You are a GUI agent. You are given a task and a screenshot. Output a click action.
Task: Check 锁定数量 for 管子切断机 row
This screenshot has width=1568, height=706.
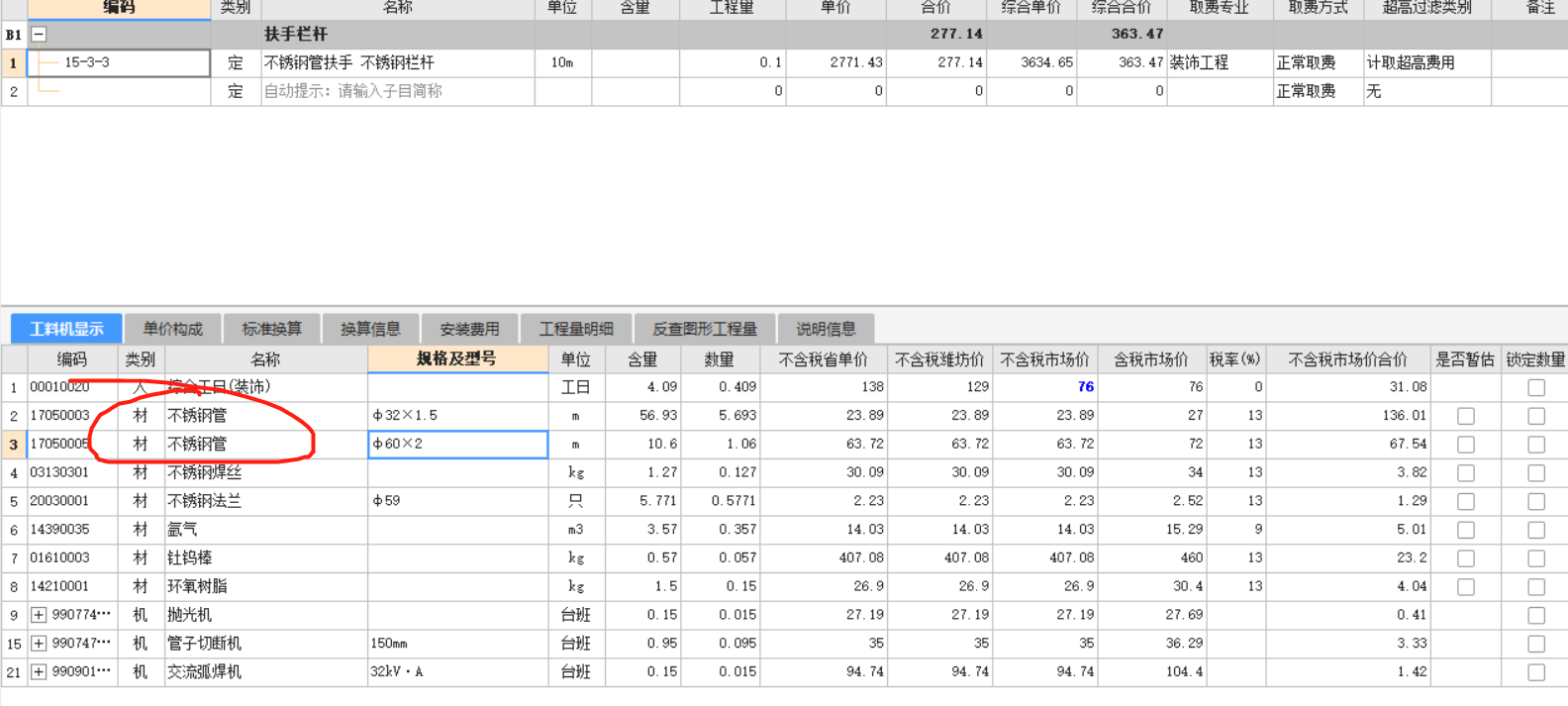coord(1536,644)
